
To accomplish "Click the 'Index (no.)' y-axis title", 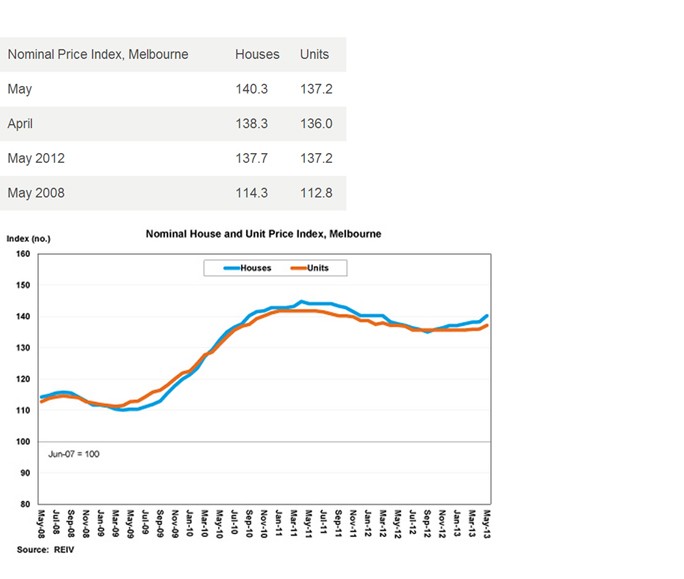I will coord(28,238).
